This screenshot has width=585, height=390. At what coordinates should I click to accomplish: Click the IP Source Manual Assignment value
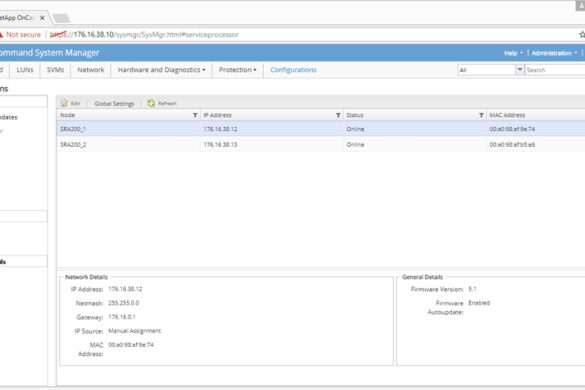(x=135, y=331)
